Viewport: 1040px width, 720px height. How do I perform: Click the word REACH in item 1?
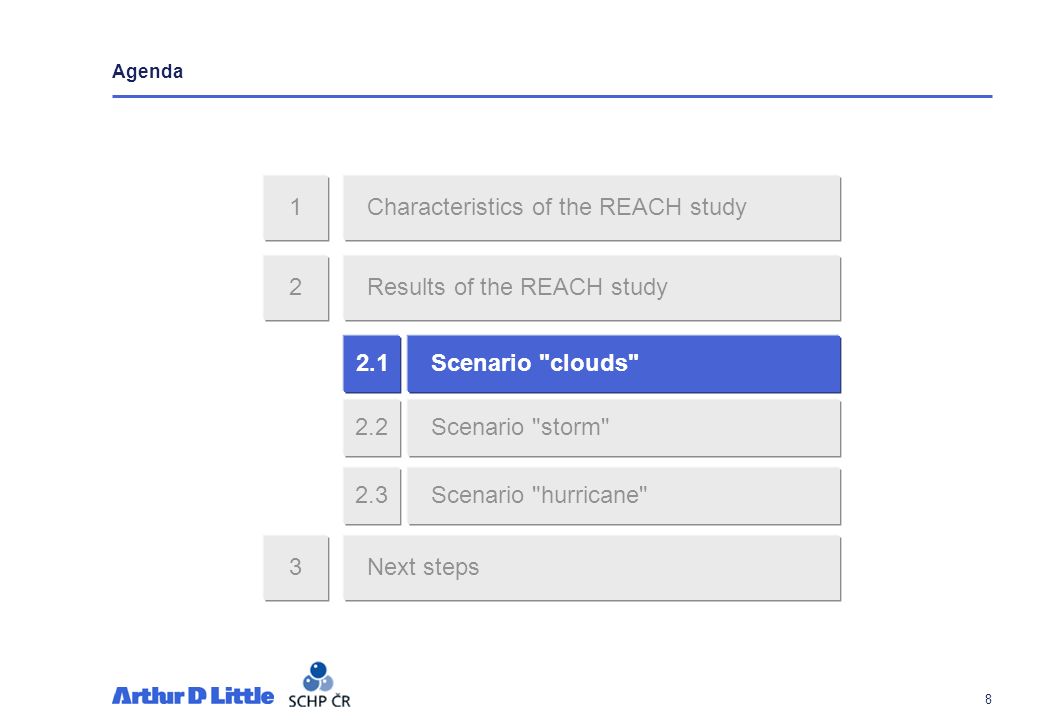click(x=640, y=207)
